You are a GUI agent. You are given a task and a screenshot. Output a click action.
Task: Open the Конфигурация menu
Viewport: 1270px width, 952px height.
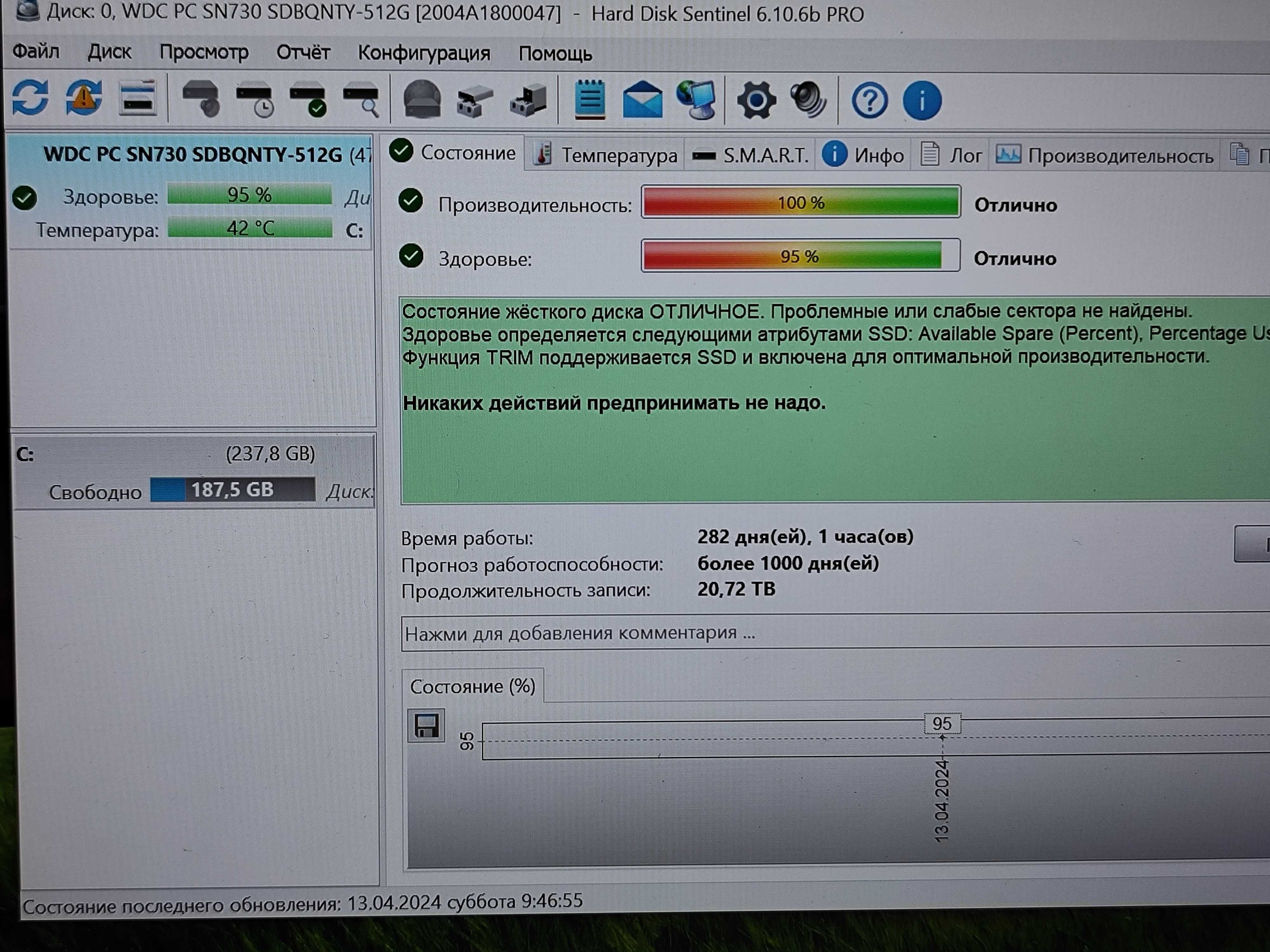424,53
